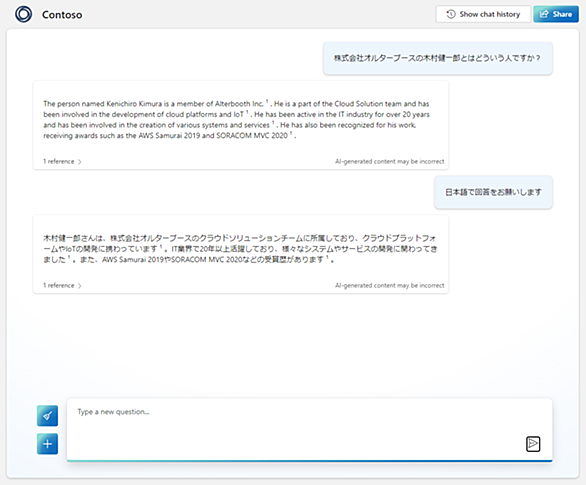Click the user message 日本語で回答をお願いします
This screenshot has height=485, width=586.
(x=493, y=192)
